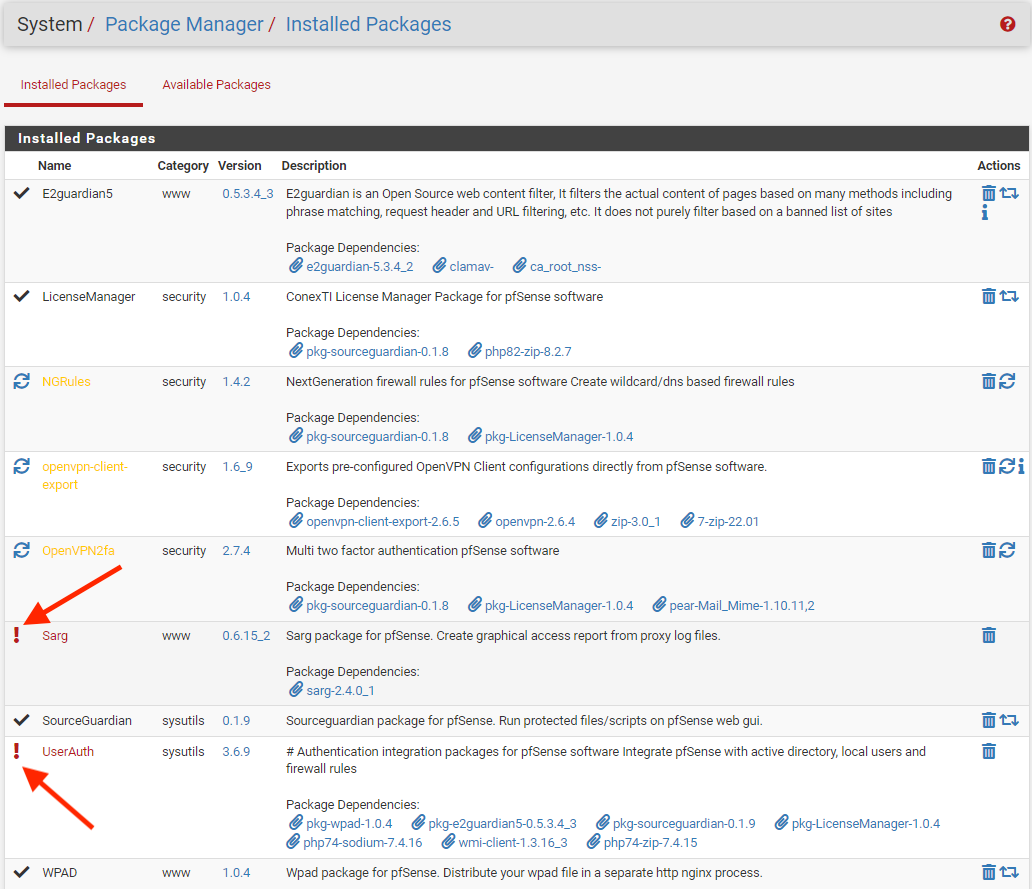Open UserAuth version 3.6.9 link
The image size is (1032, 889).
tap(236, 751)
